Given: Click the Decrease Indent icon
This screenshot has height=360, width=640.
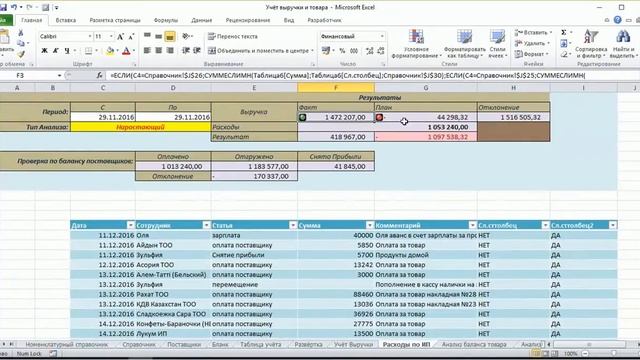Looking at the screenshot, I should tap(186, 51).
